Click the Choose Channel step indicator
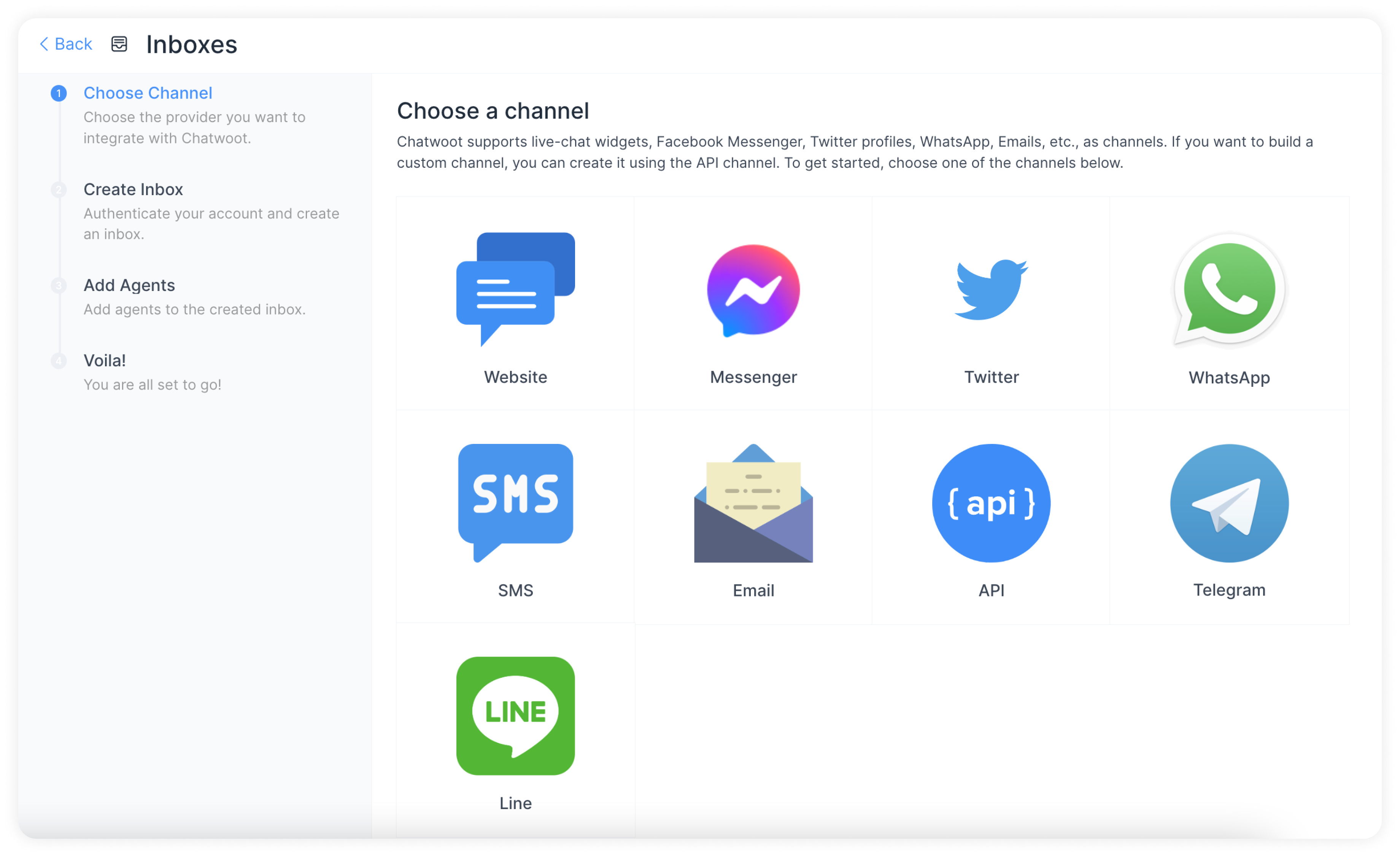The image size is (1400, 857). (57, 93)
